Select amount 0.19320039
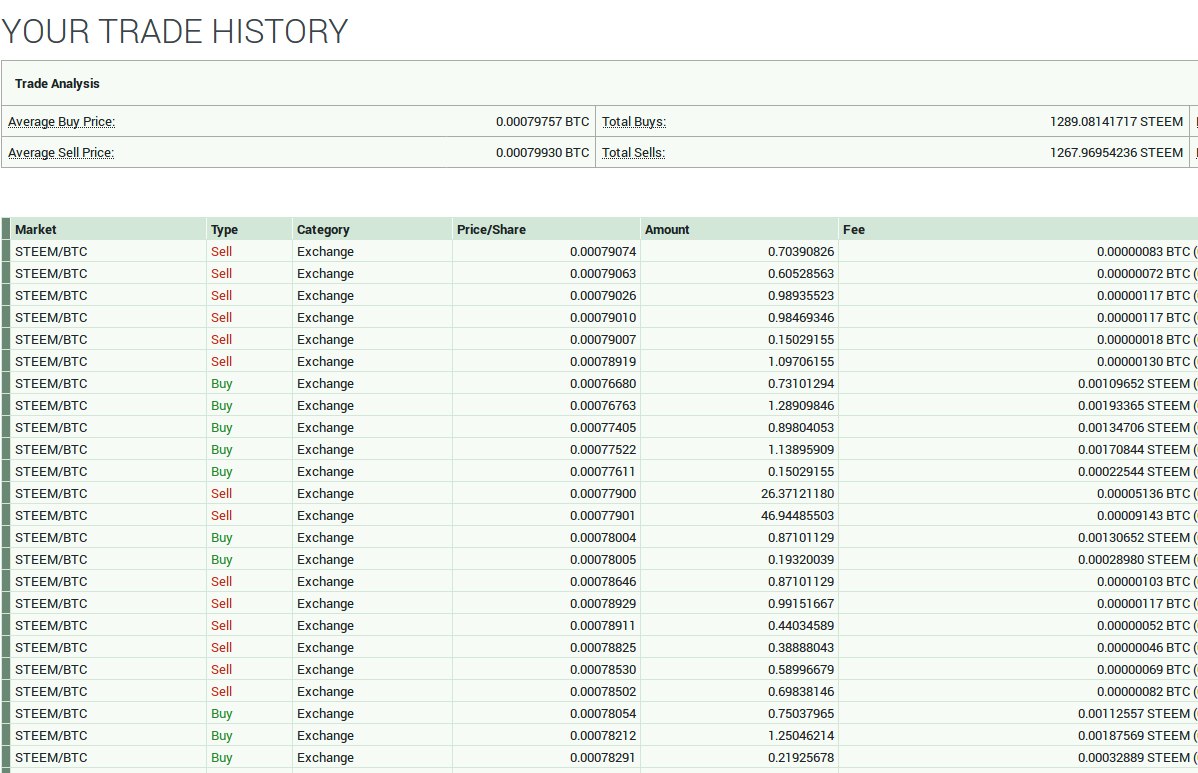Image resolution: width=1198 pixels, height=773 pixels. [x=801, y=560]
